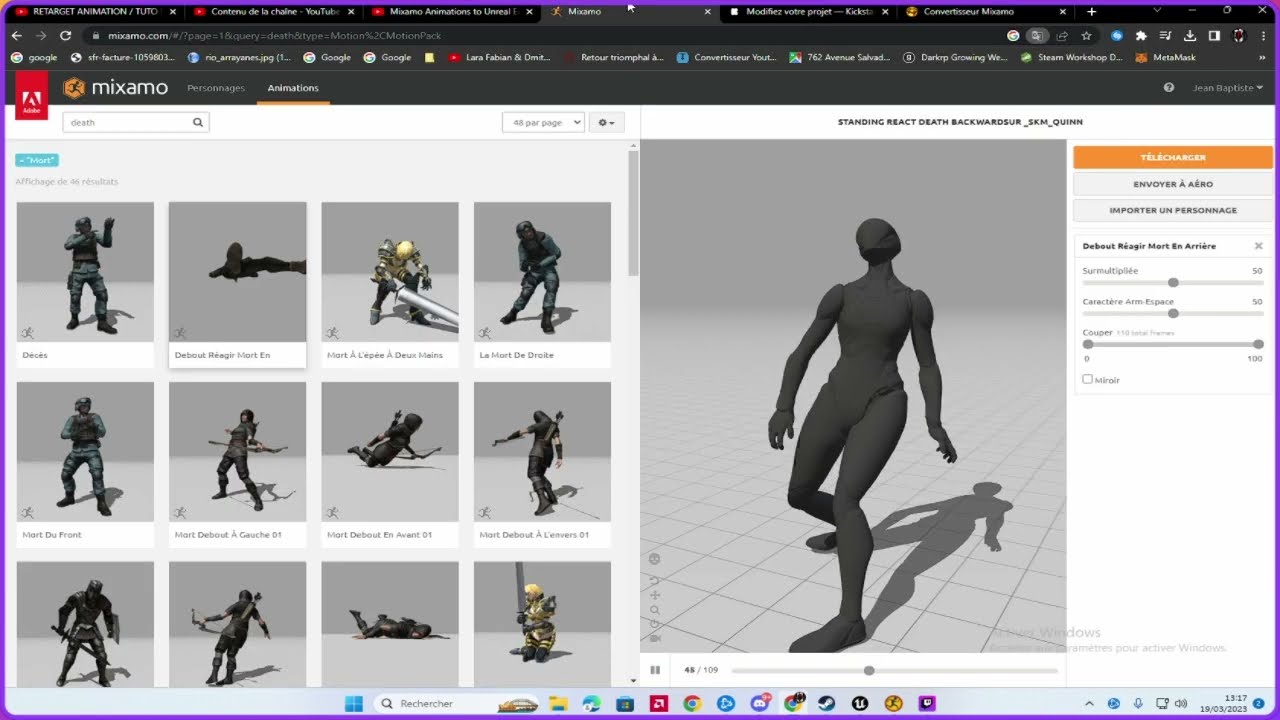Image resolution: width=1280 pixels, height=720 pixels.
Task: Show hidden system tray icons
Action: pos(1089,703)
